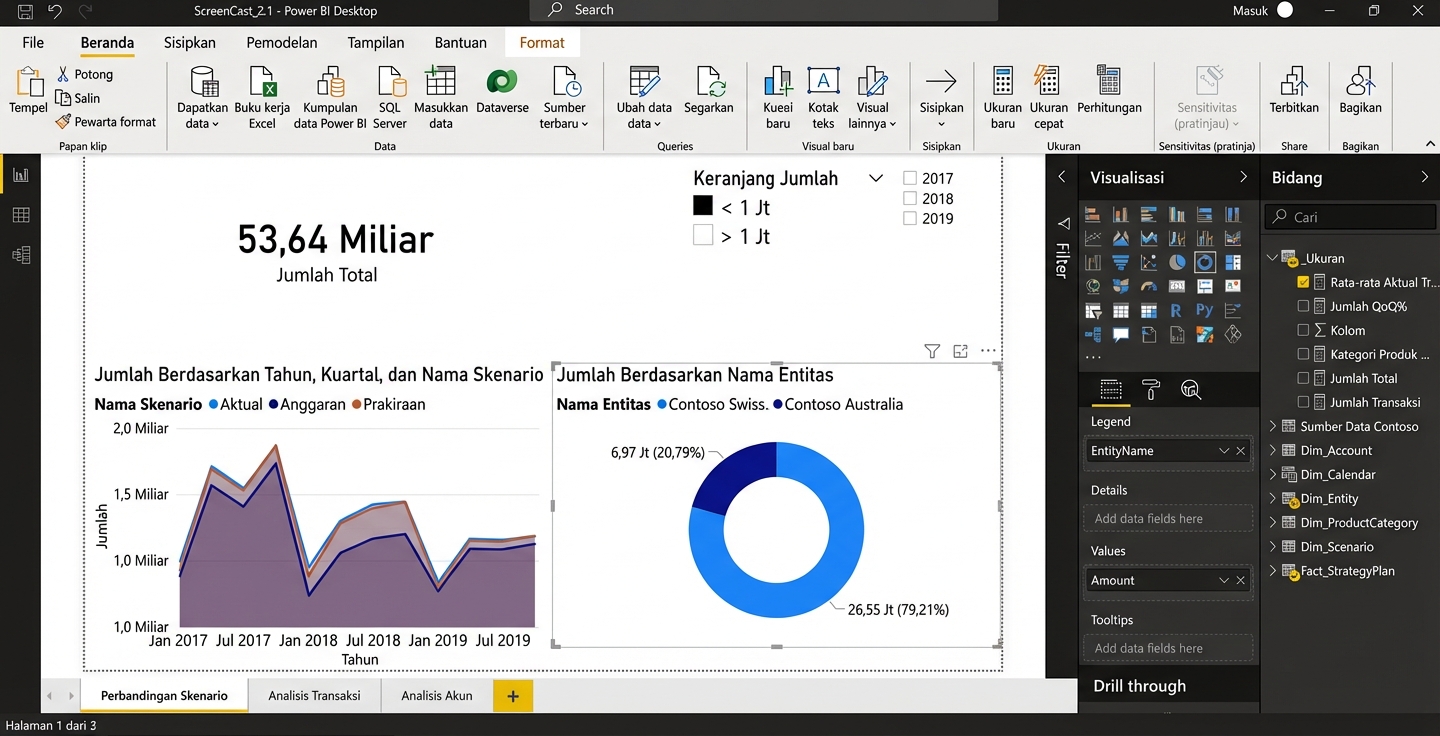Viewport: 1440px width, 736px height.
Task: Open focus mode on donut chart
Action: click(x=960, y=351)
